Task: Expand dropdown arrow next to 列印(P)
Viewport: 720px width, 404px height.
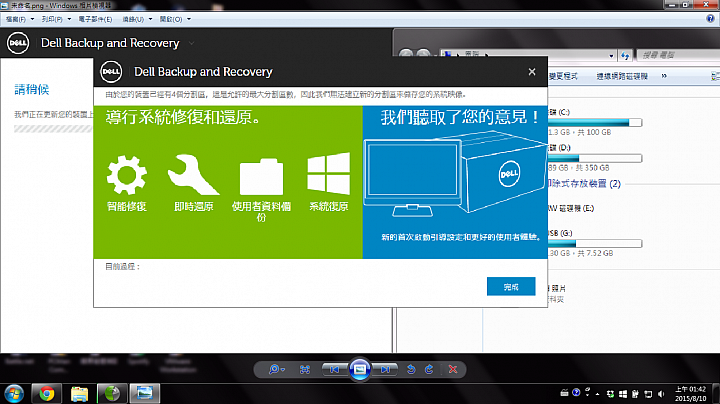Action: 69,19
